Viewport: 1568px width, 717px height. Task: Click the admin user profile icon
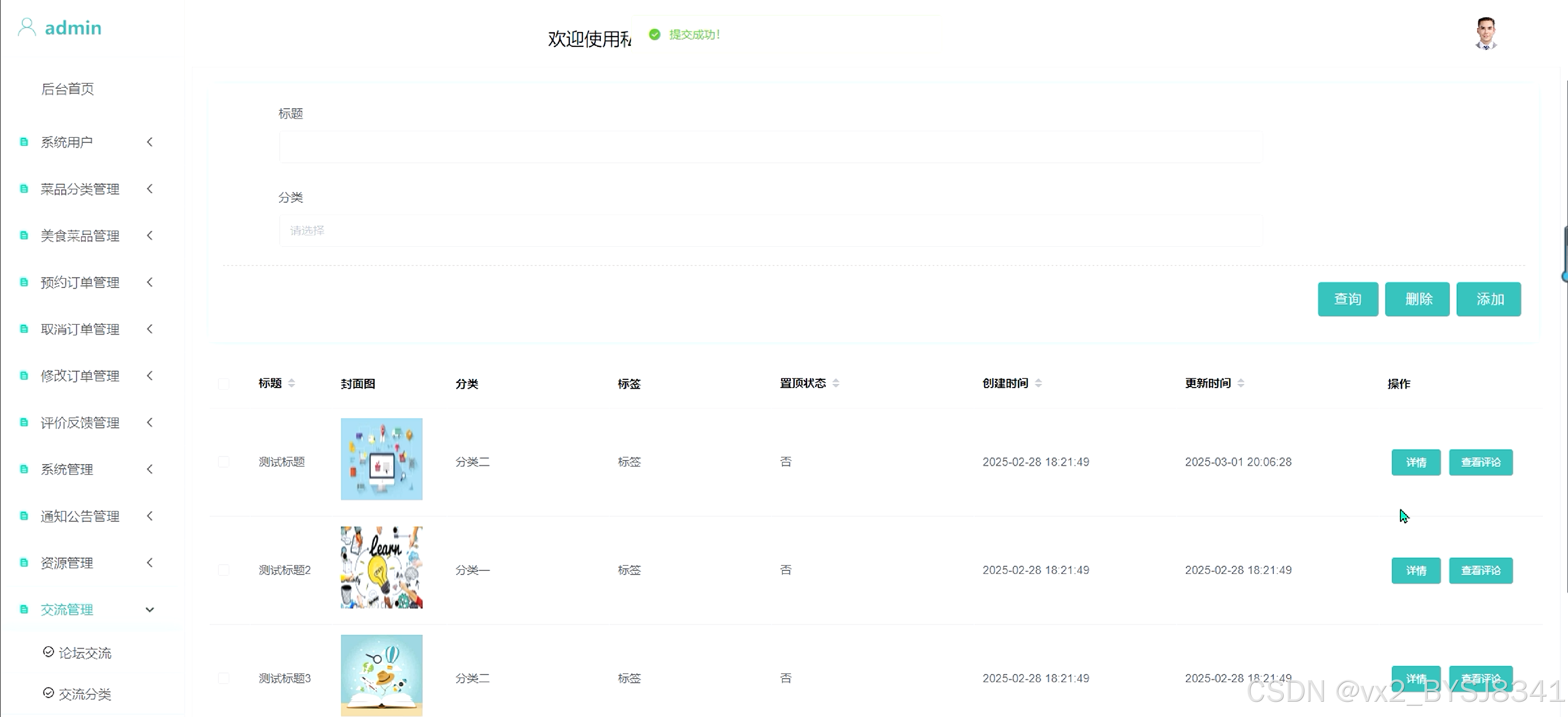tap(27, 28)
